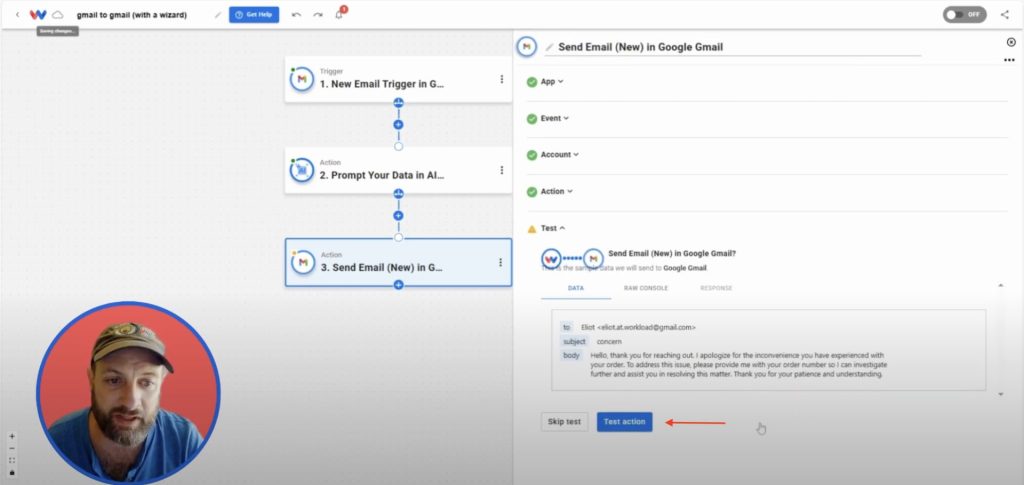The image size is (1024, 485).
Task: Click the Test action button
Action: 624,422
